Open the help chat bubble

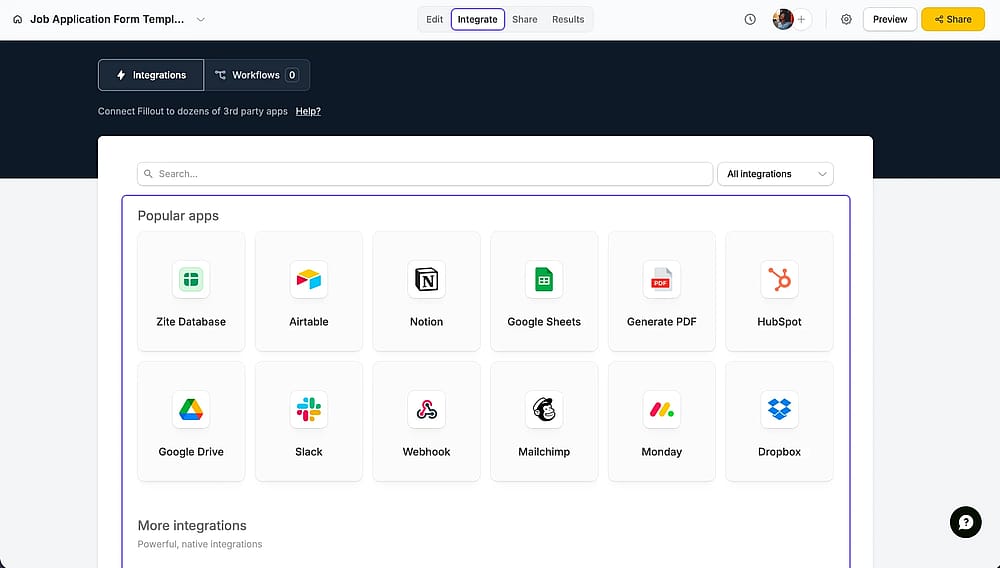click(x=966, y=522)
